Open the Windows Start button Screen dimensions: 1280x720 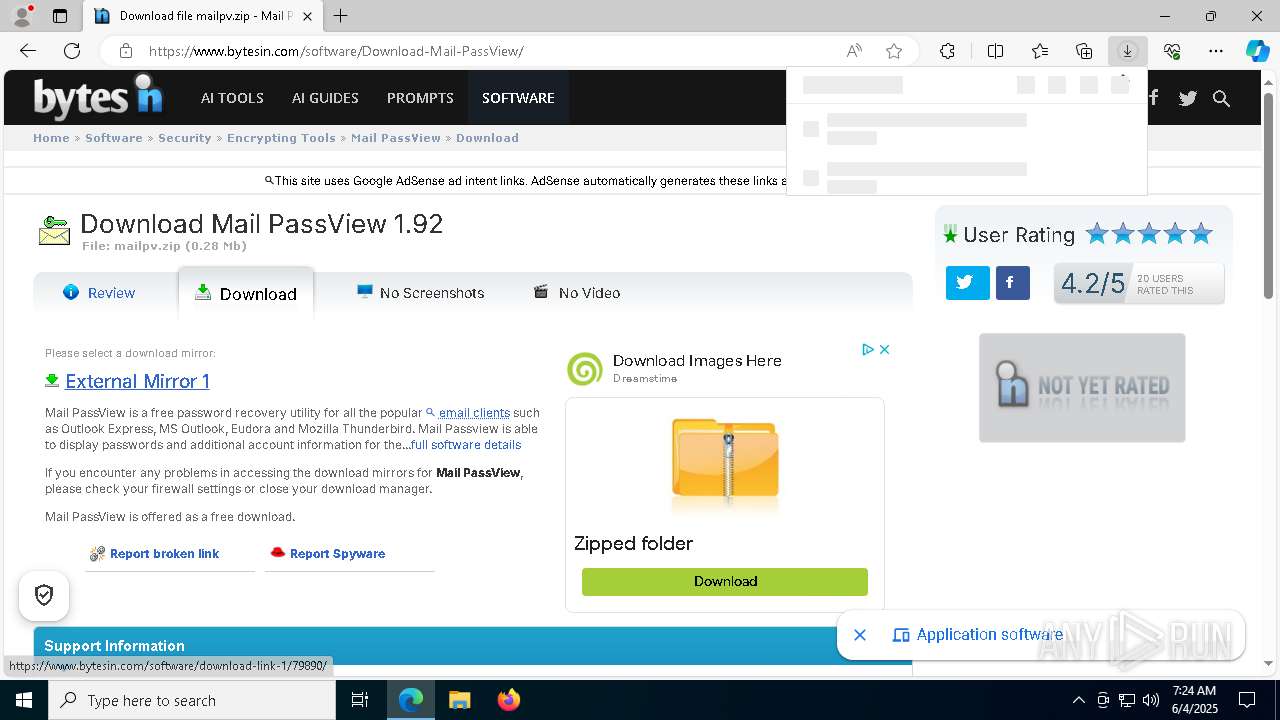point(24,700)
